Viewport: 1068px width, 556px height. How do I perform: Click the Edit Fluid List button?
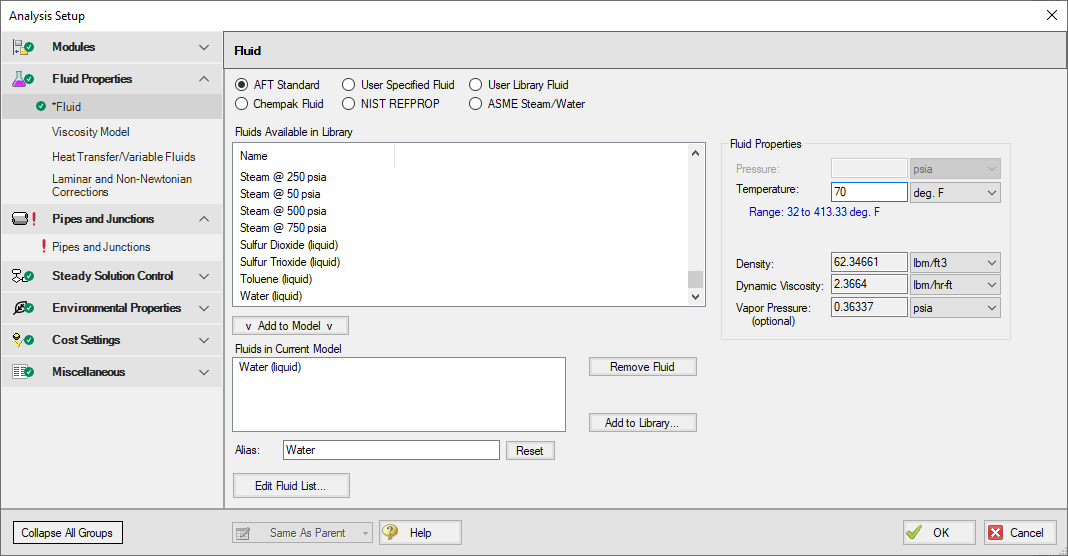pyautogui.click(x=291, y=486)
